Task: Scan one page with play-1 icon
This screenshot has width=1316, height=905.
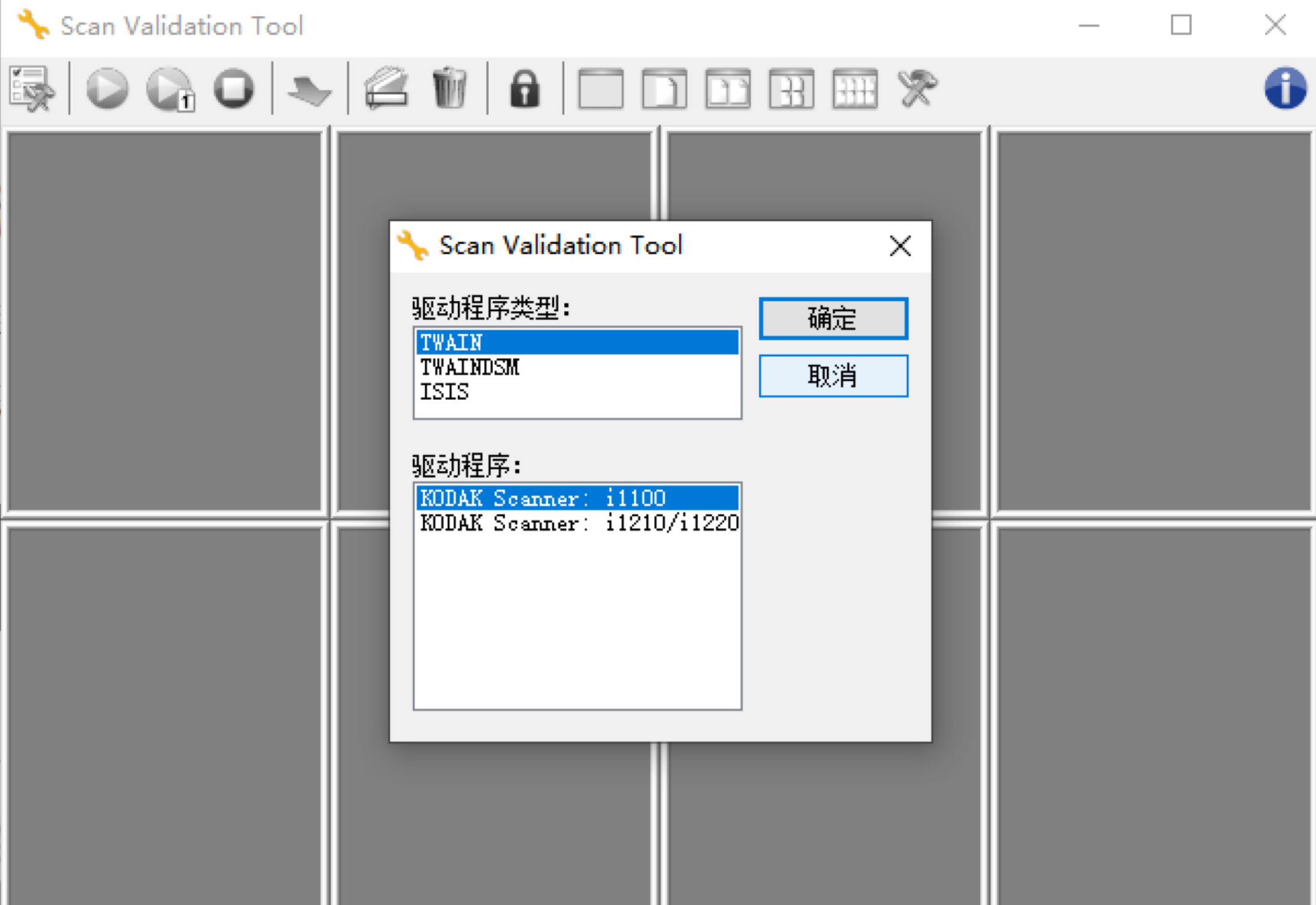Action: coord(171,89)
